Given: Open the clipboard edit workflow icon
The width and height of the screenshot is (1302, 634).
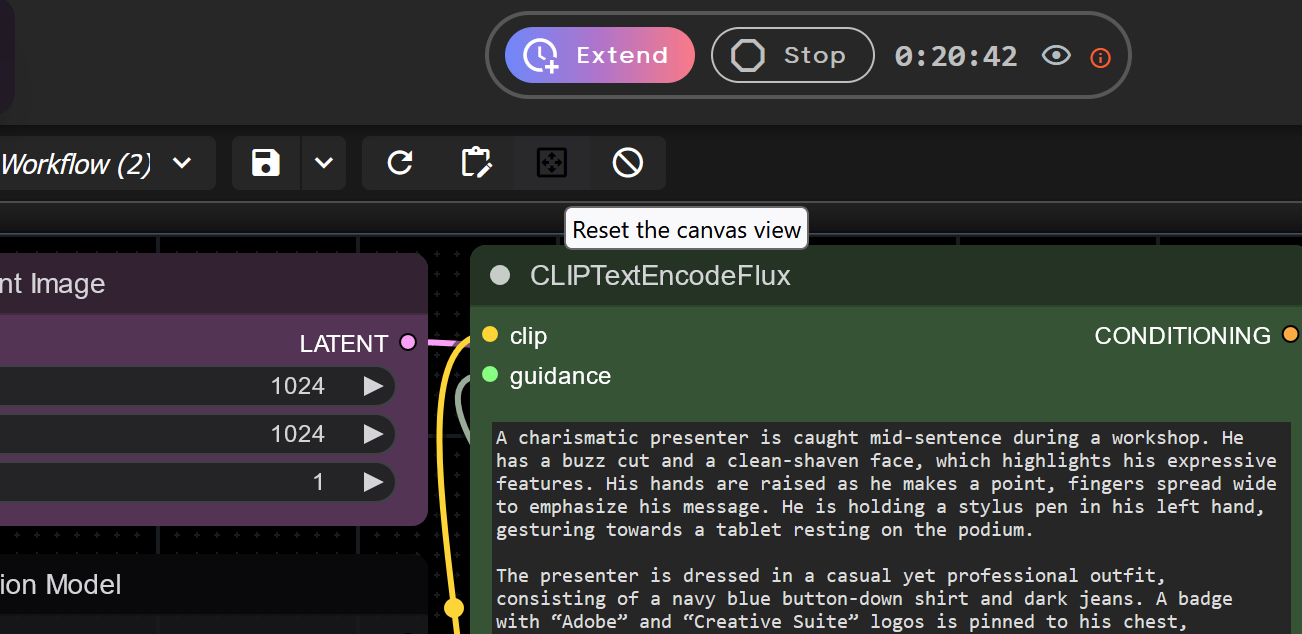Looking at the screenshot, I should click(x=477, y=163).
